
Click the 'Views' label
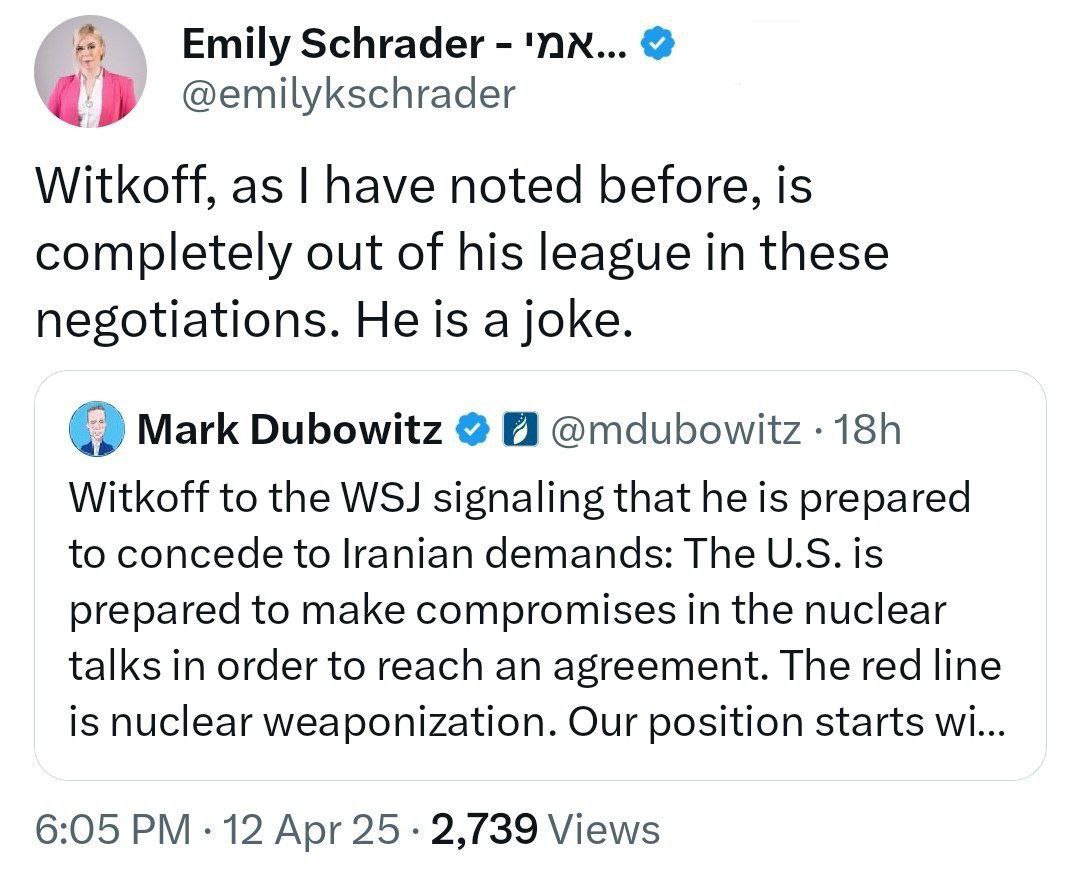603,829
